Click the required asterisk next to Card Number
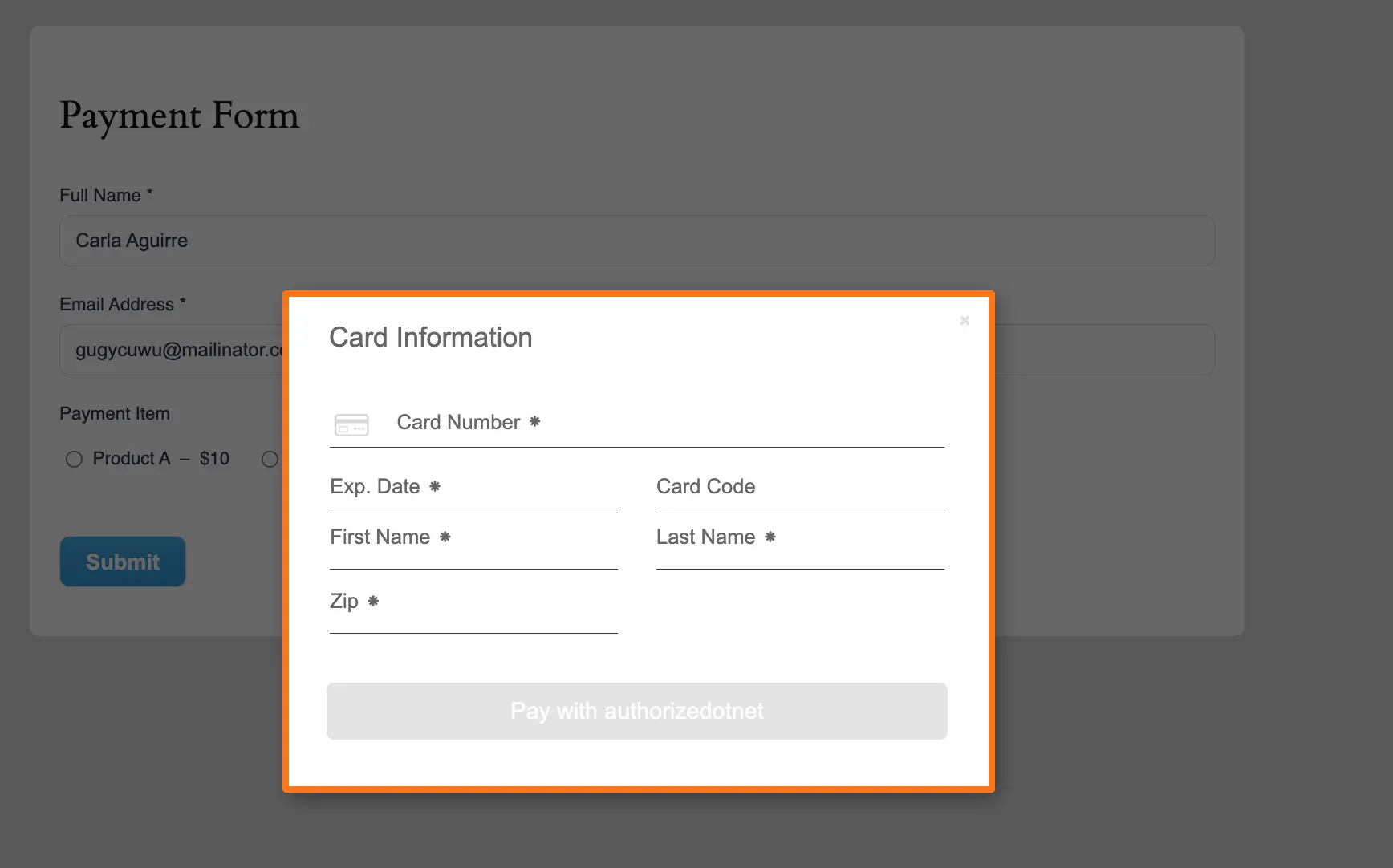This screenshot has width=1393, height=868. pyautogui.click(x=535, y=421)
